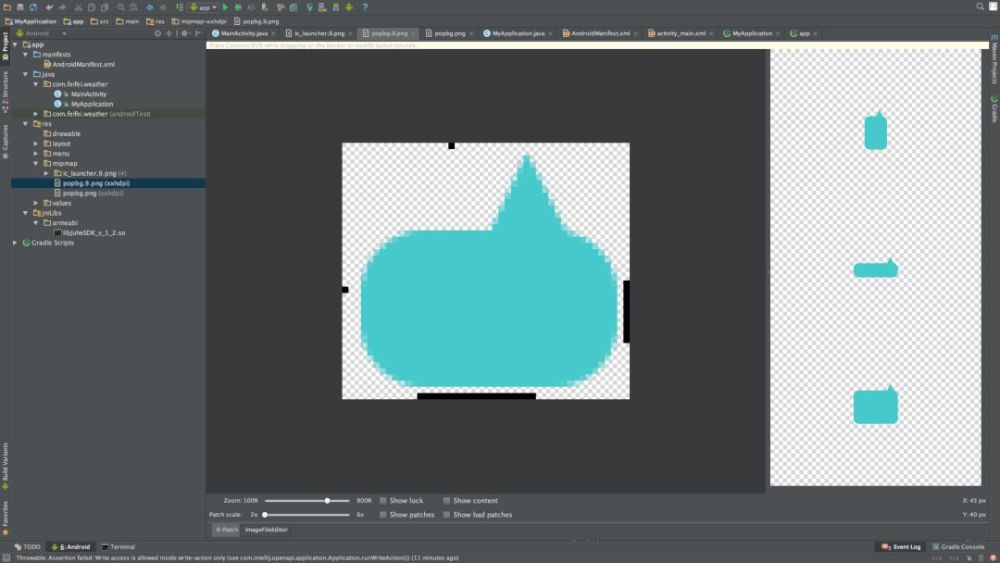Viewport: 1000px width, 563px height.
Task: Click the project panel settings gear icon
Action: coord(184,33)
